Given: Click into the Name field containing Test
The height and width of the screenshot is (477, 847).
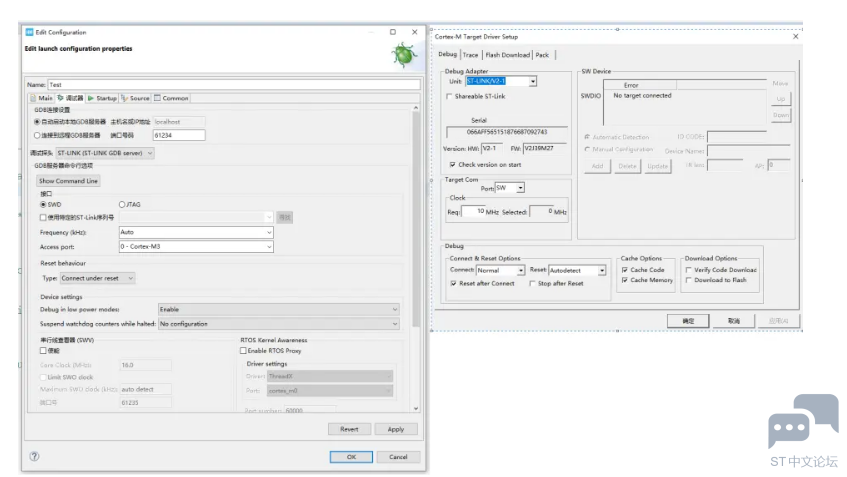Looking at the screenshot, I should coord(234,85).
